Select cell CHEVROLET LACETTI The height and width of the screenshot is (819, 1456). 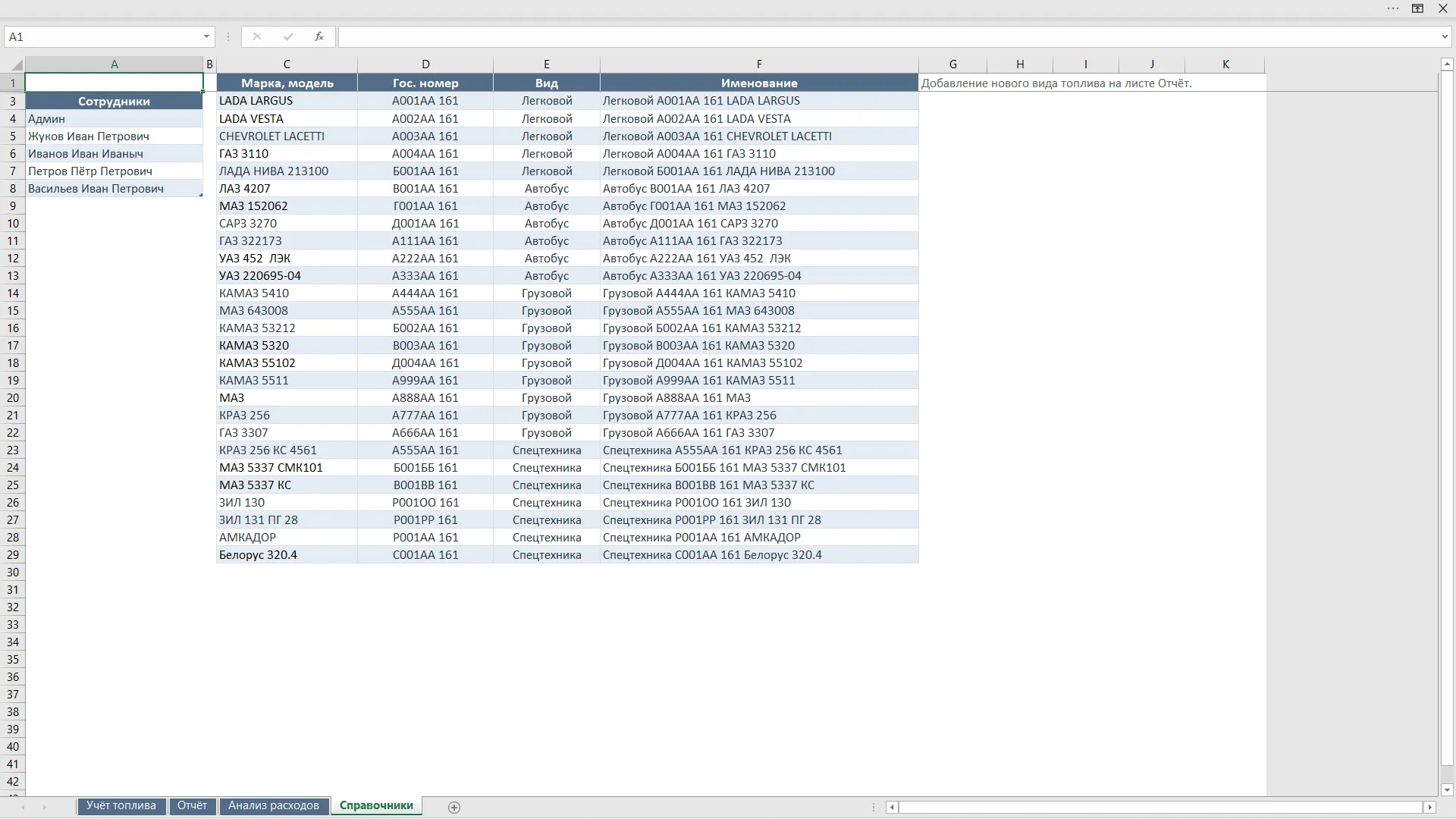click(x=287, y=136)
